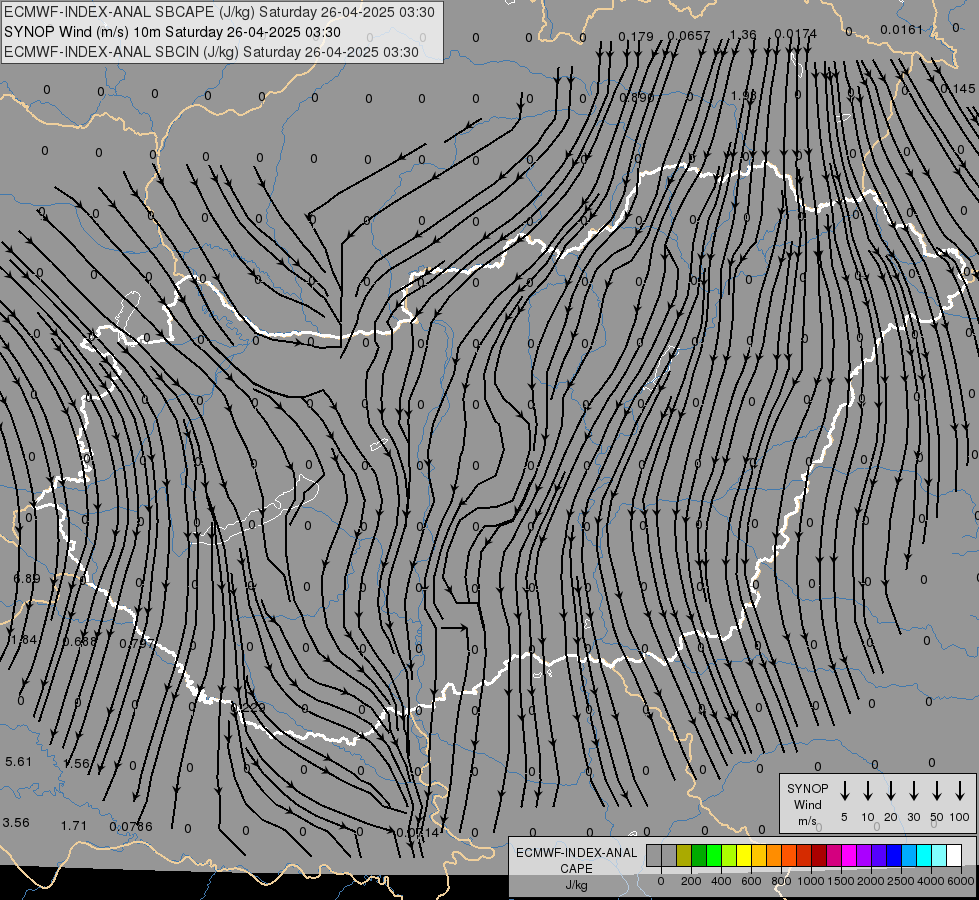Select the olive swatch in the CAPE color bar
The height and width of the screenshot is (900, 979).
[684, 855]
